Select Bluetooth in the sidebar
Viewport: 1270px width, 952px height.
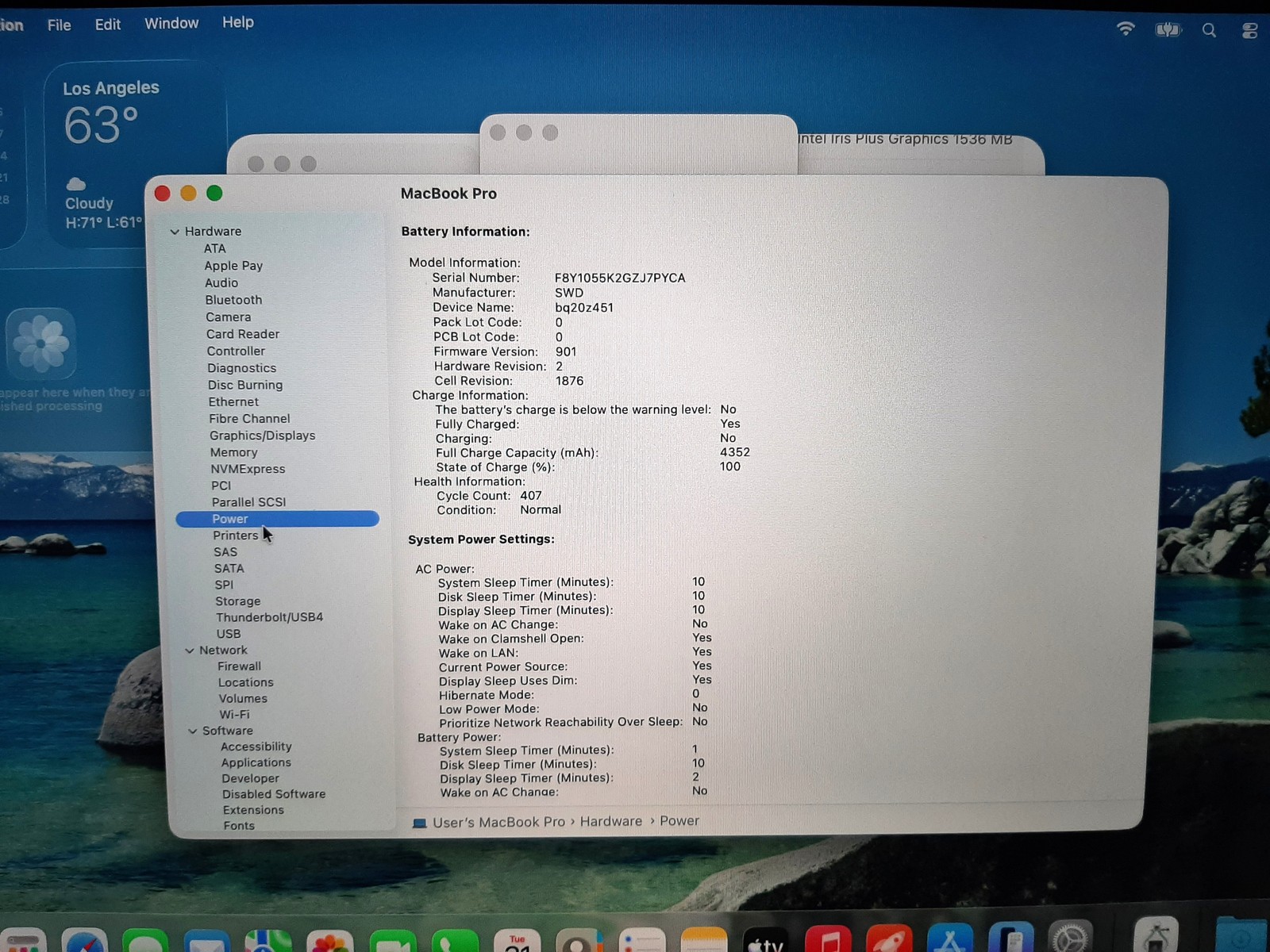click(x=233, y=300)
